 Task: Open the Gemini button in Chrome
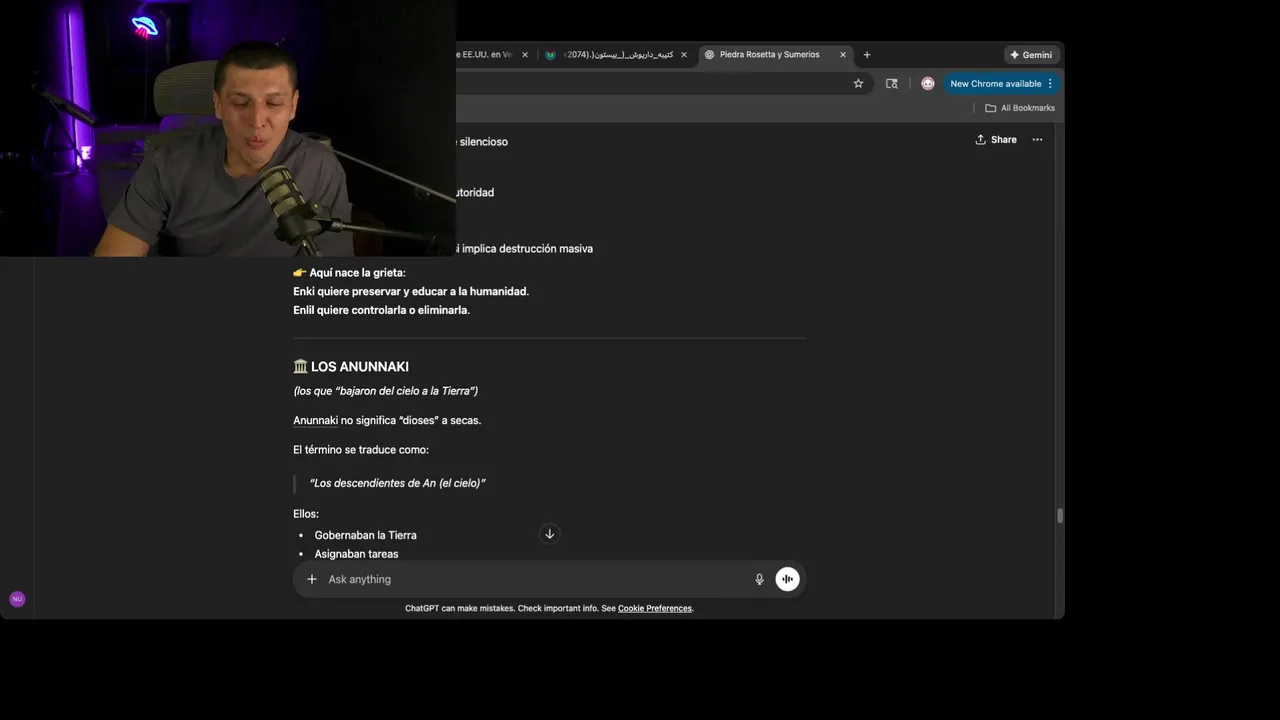coord(1031,55)
